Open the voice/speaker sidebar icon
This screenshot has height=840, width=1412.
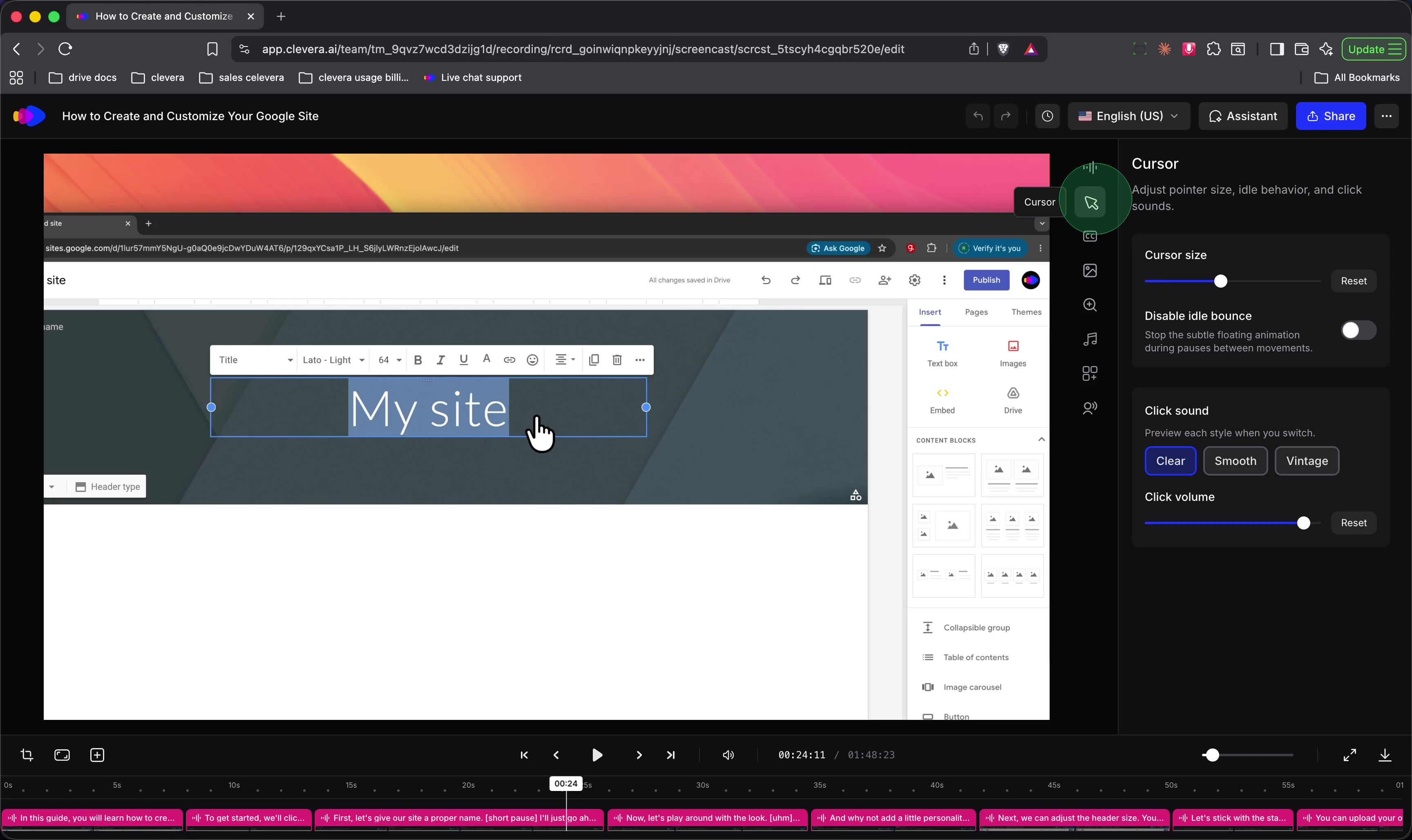(1090, 408)
